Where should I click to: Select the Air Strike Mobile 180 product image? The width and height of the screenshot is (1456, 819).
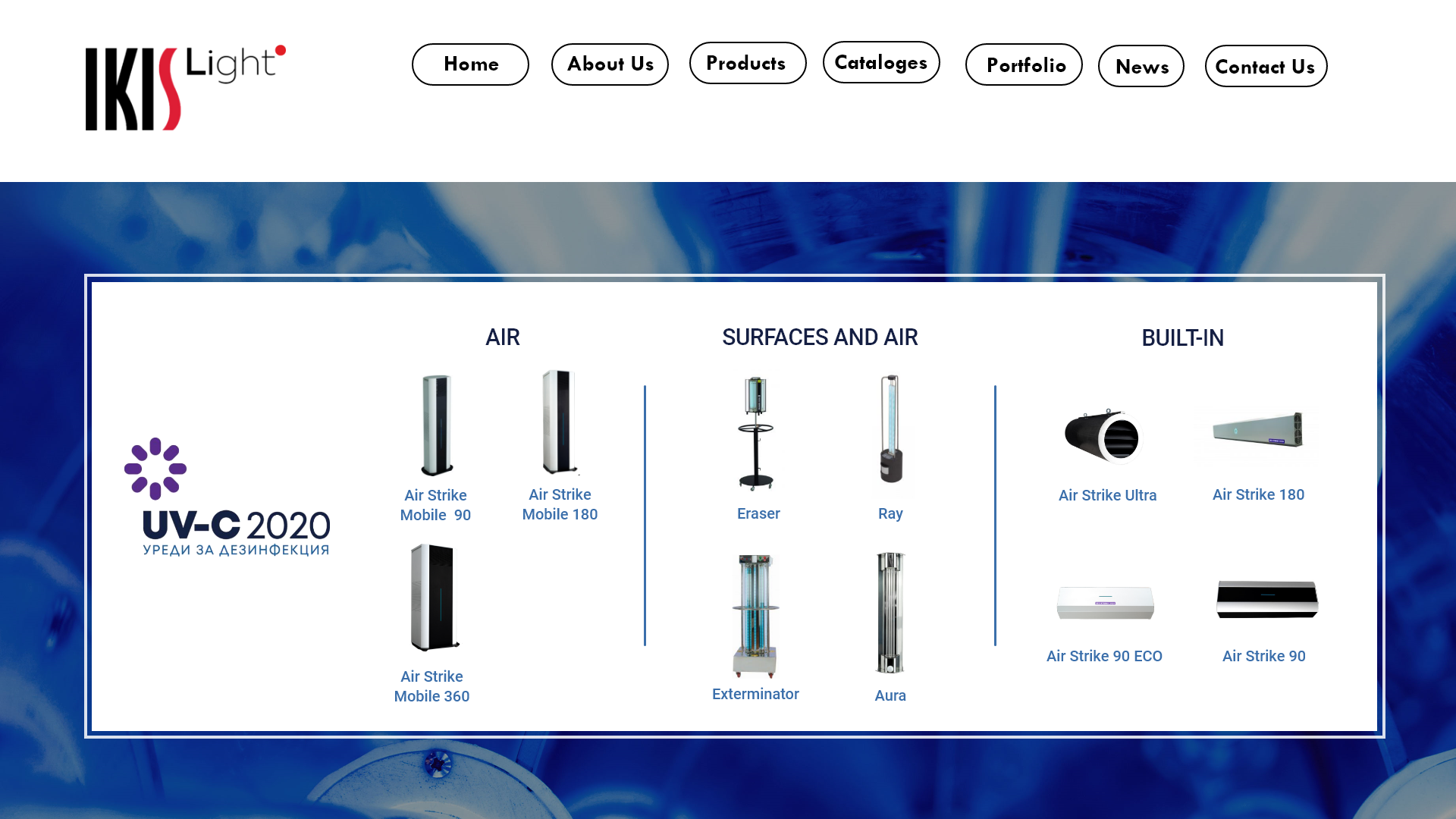click(560, 422)
